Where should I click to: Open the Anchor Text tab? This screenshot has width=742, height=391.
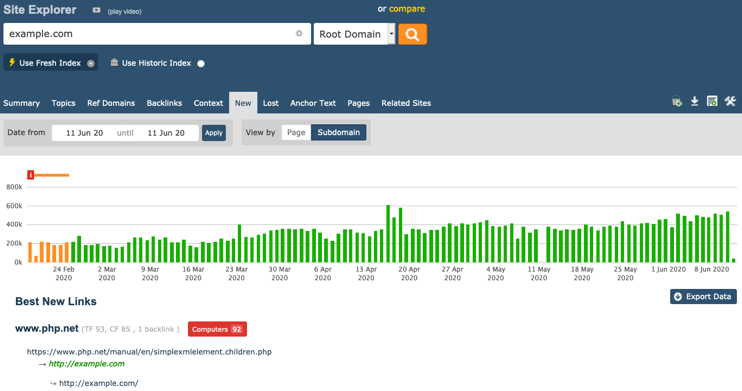(313, 103)
